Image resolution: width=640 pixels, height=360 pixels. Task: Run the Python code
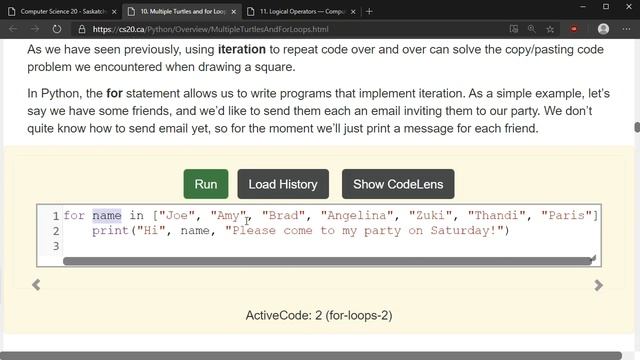coord(206,184)
